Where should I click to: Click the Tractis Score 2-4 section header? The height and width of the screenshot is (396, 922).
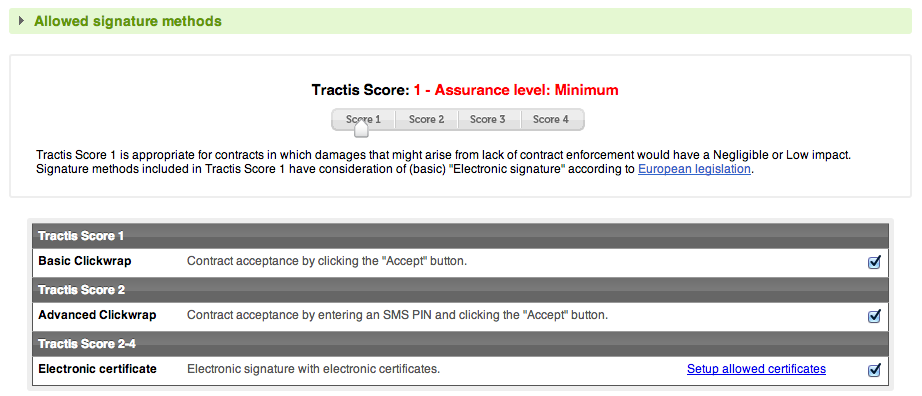point(460,344)
